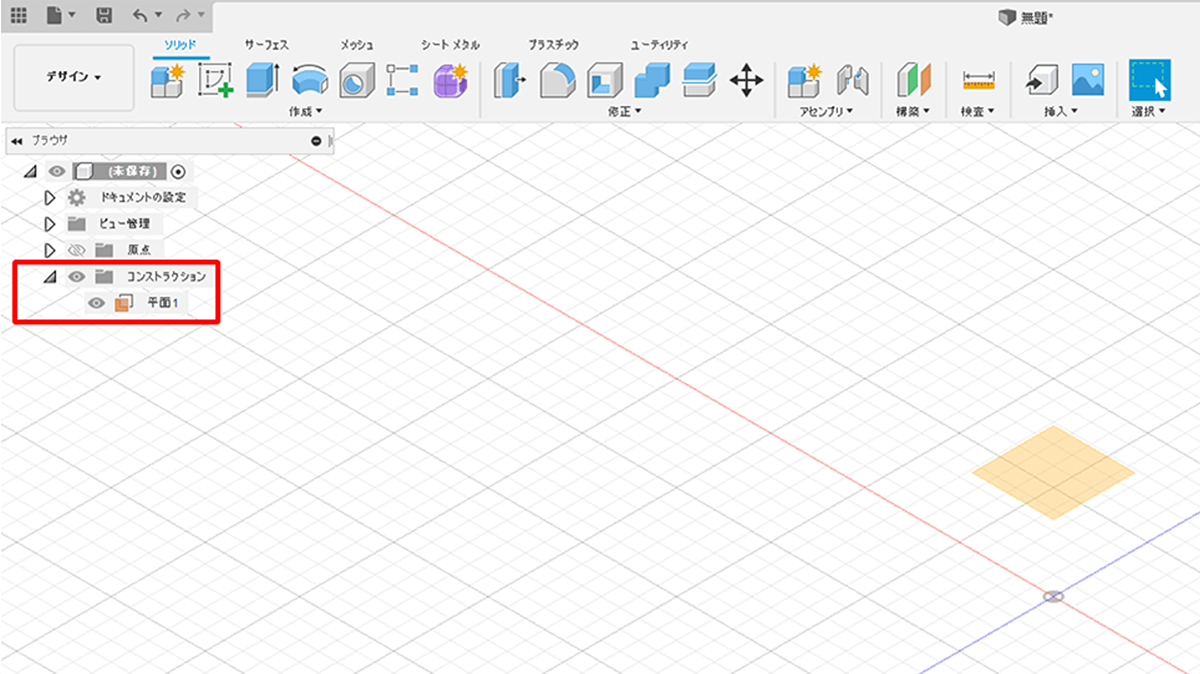Select the Rectangular Pattern tool
Screen dimensions: 1200x674
[402, 80]
